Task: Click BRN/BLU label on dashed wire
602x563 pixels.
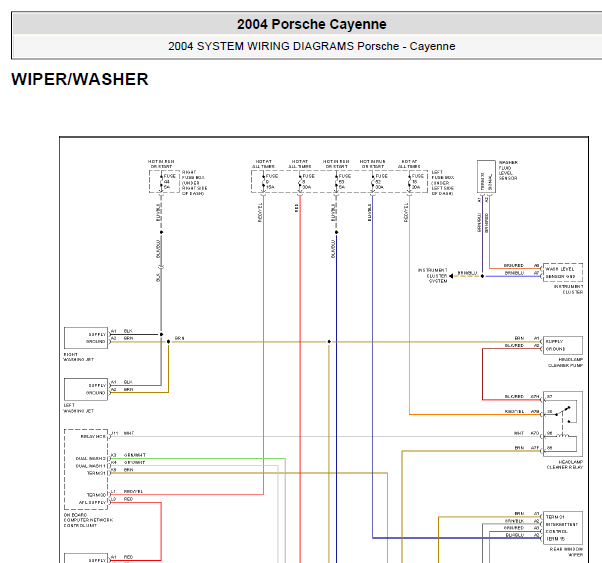Action: click(x=467, y=273)
